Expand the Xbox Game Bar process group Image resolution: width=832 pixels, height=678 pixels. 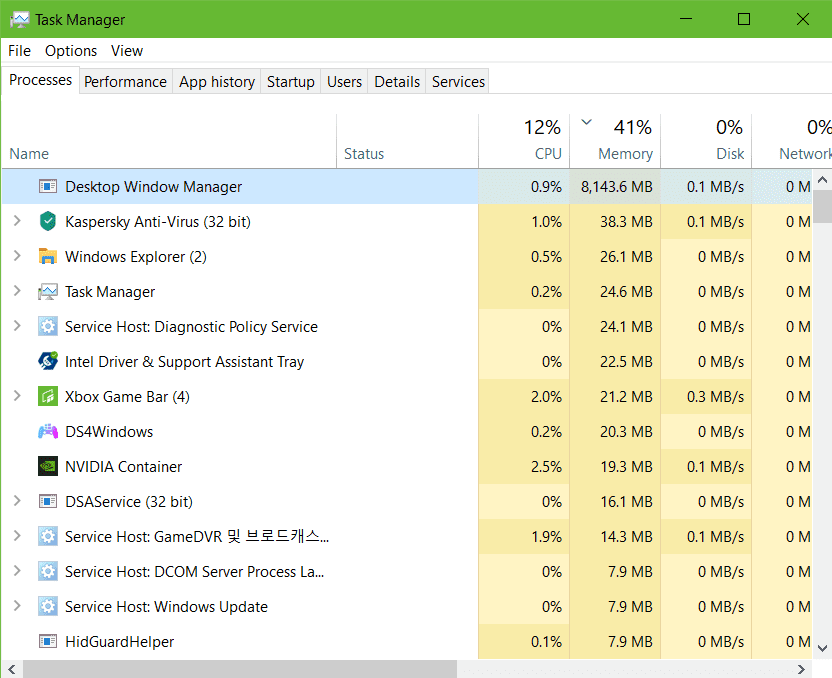click(x=16, y=397)
